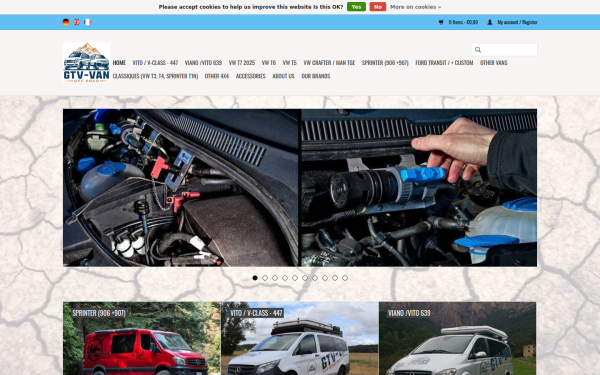Open the More on cookies link
The image size is (600, 375).
pos(416,7)
